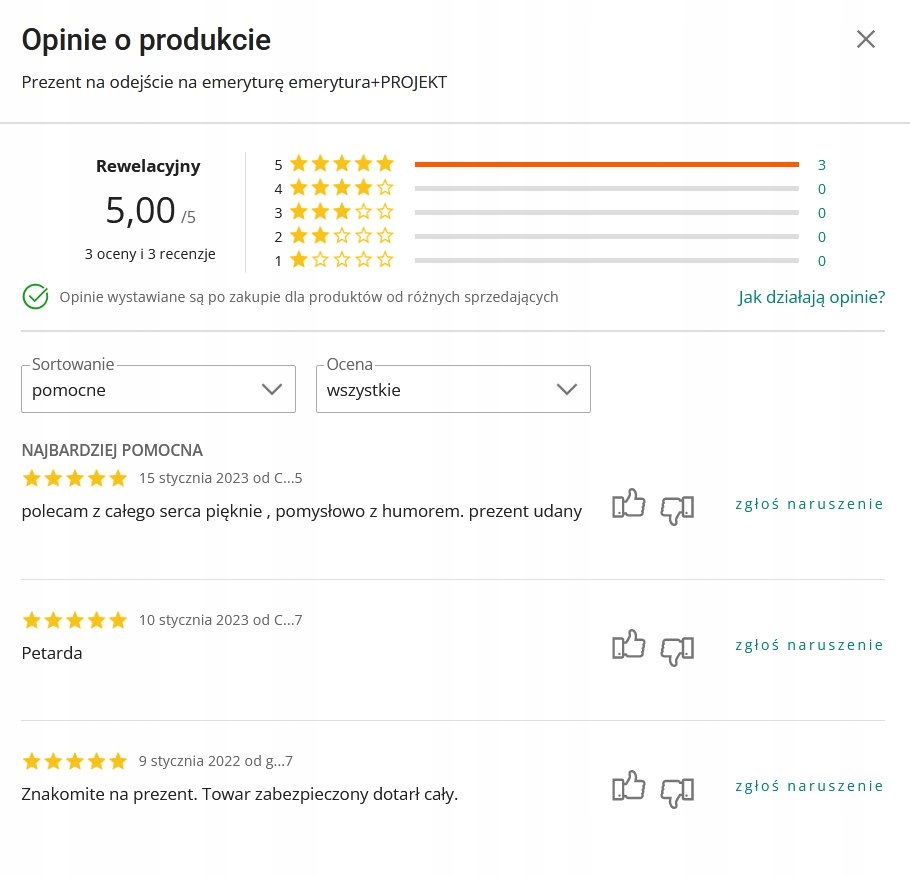The image size is (910, 877).
Task: Thumbs down the 'Znakomite na prezent' review
Action: 677,791
